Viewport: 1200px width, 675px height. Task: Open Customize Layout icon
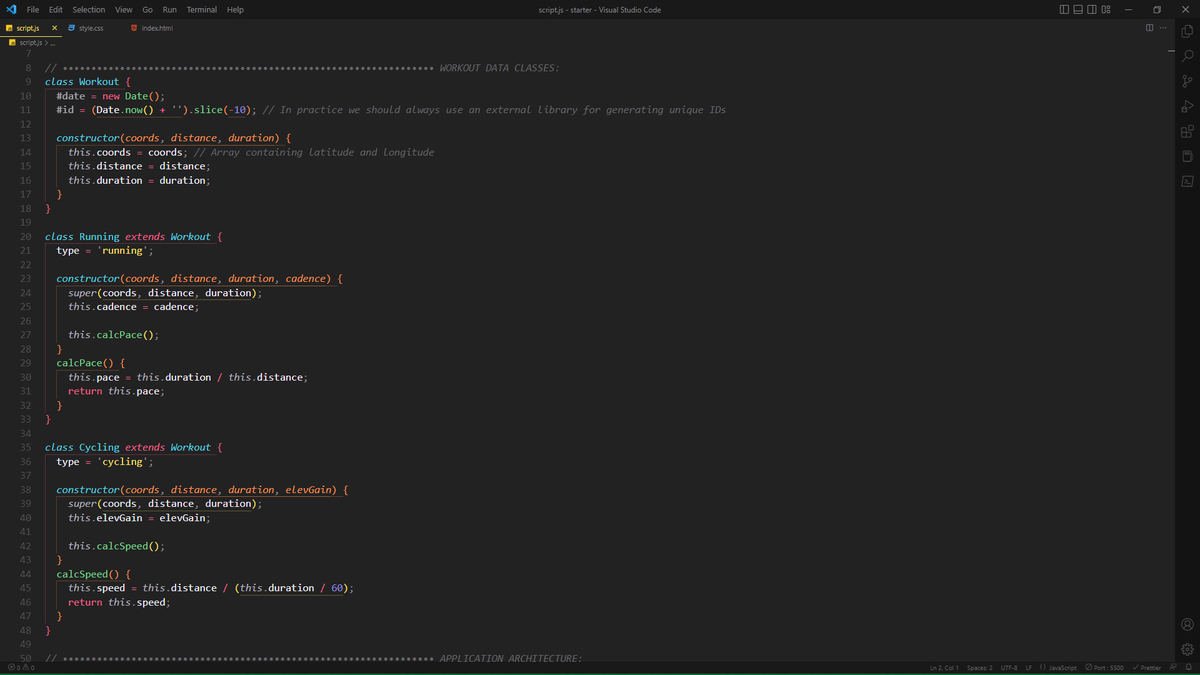(x=1107, y=9)
